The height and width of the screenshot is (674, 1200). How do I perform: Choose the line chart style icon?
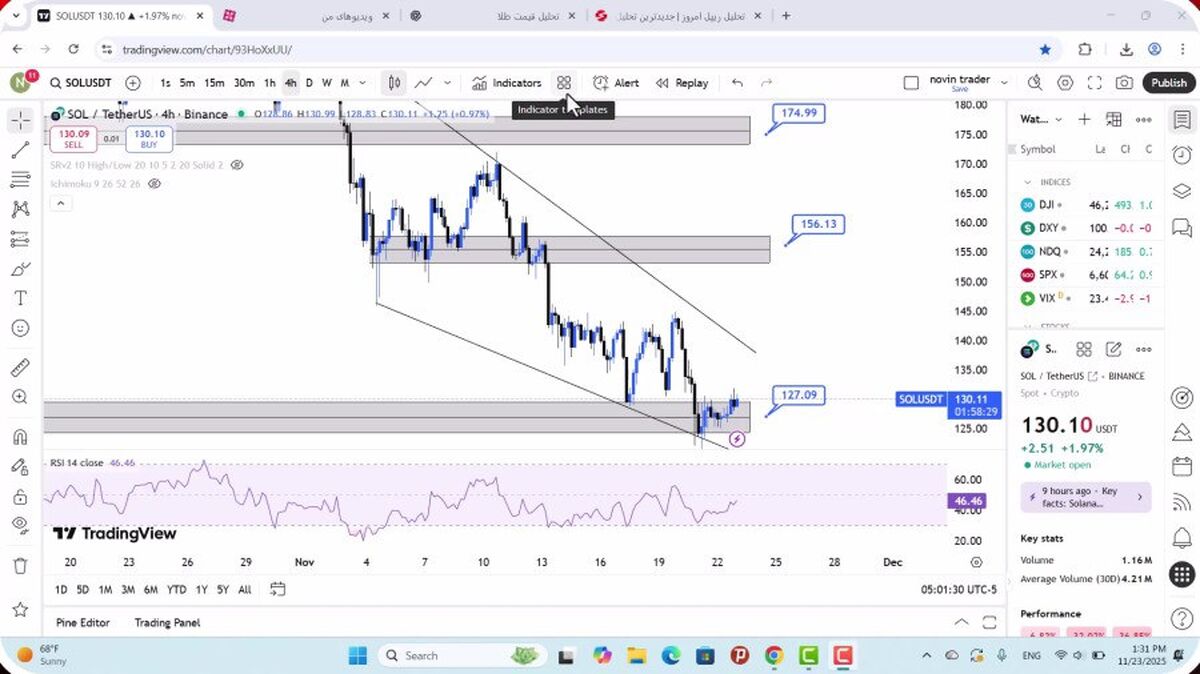point(424,83)
